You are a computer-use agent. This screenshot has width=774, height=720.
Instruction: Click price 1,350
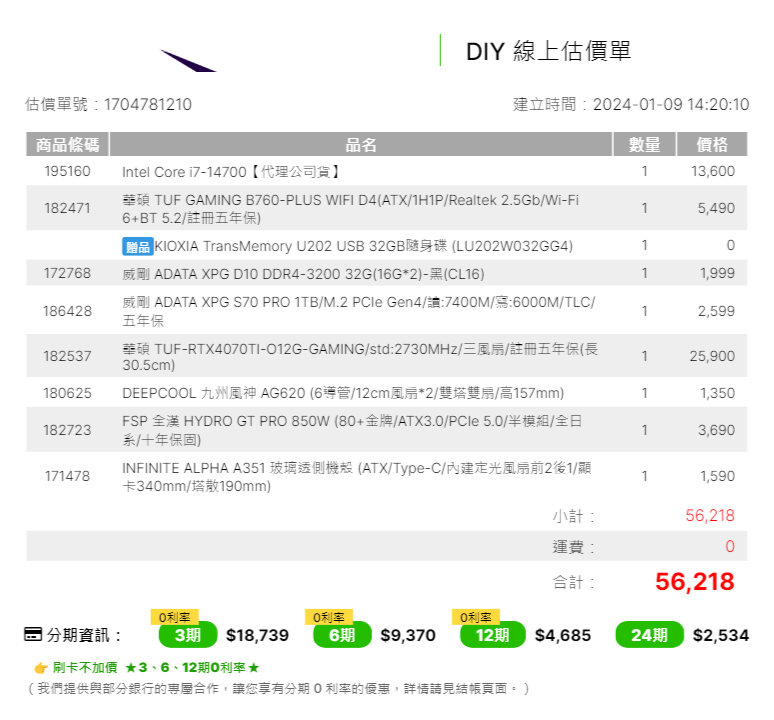click(717, 393)
